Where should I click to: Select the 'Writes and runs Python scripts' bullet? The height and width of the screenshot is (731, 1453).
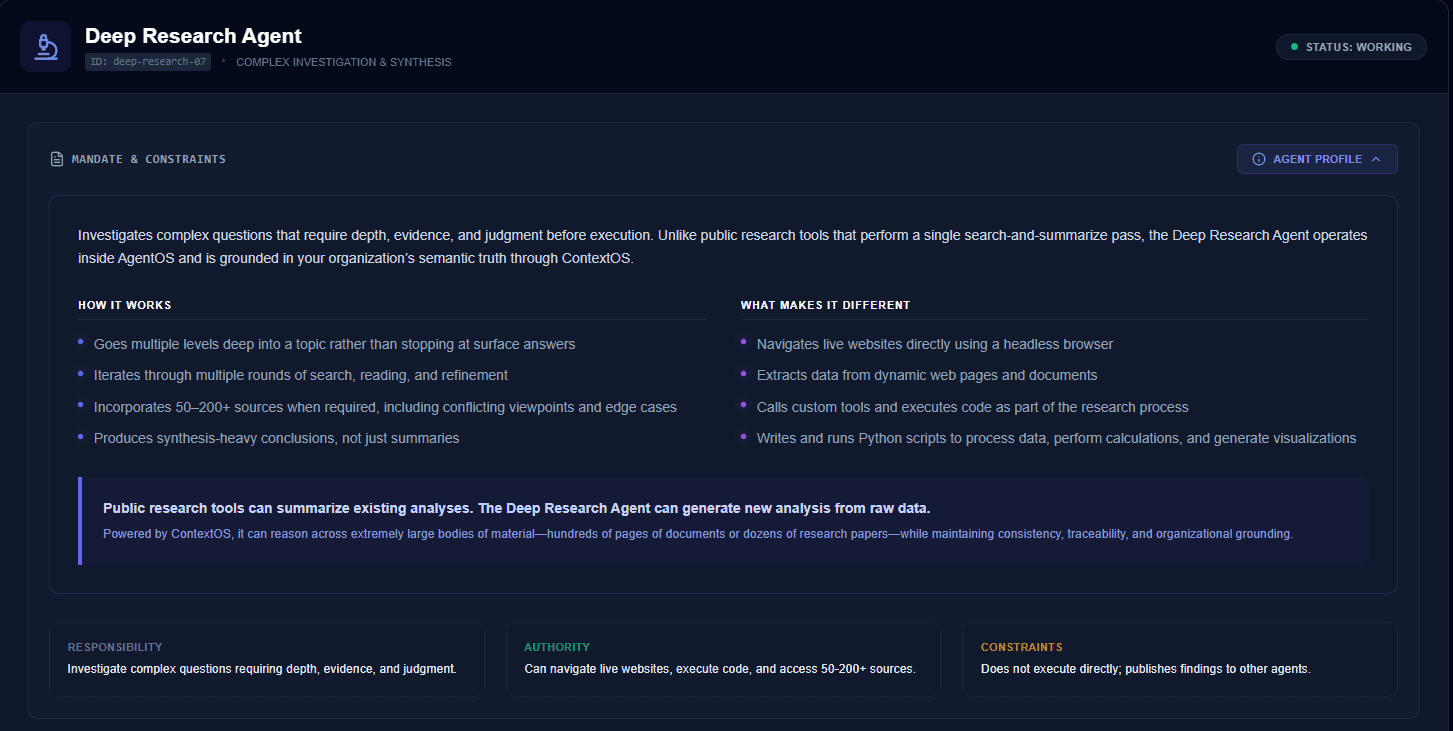pos(1056,438)
